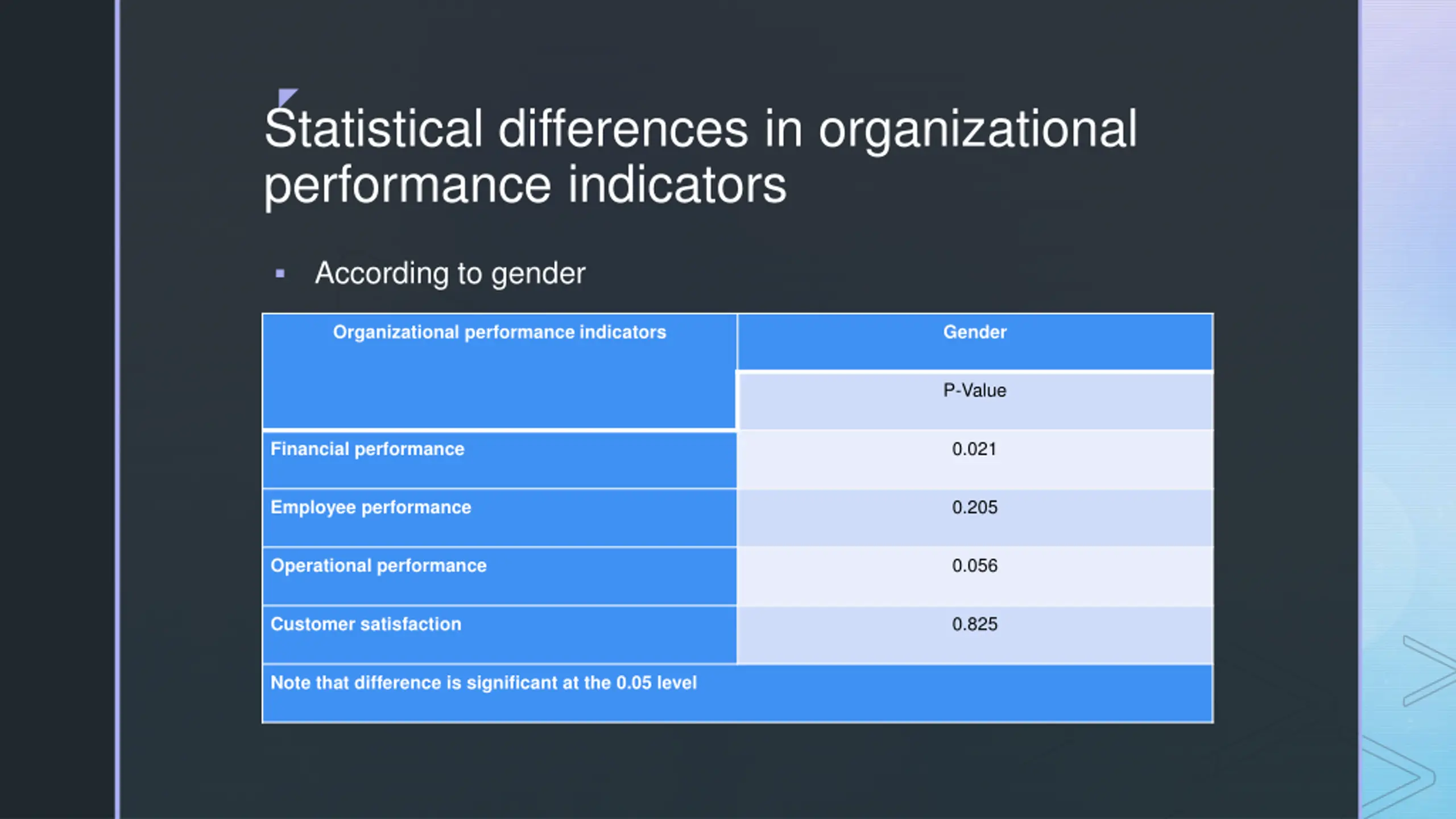
Task: Click the 'Customer satisfaction' row label
Action: 366,624
